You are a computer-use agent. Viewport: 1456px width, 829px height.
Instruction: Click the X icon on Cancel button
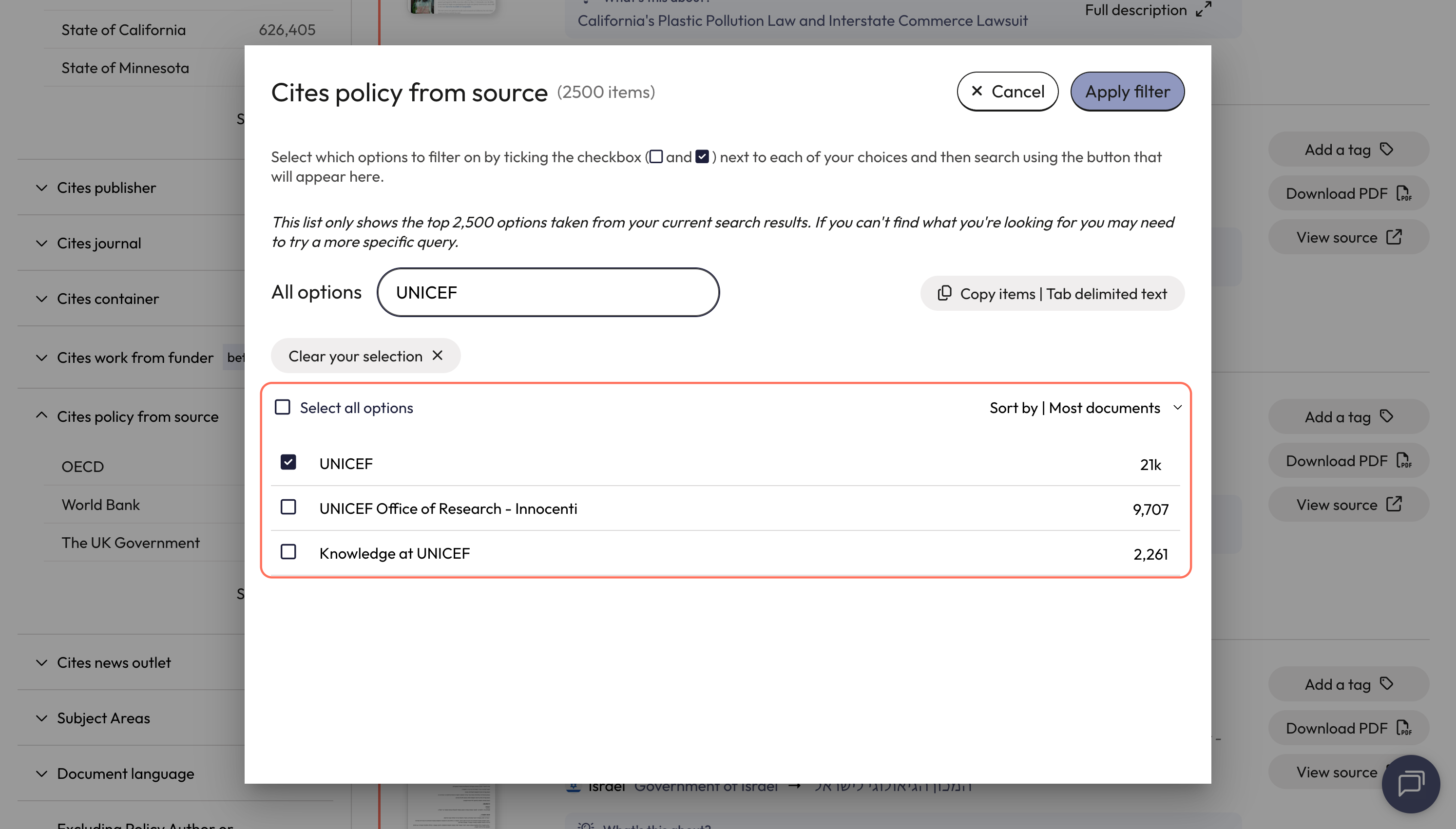click(977, 91)
